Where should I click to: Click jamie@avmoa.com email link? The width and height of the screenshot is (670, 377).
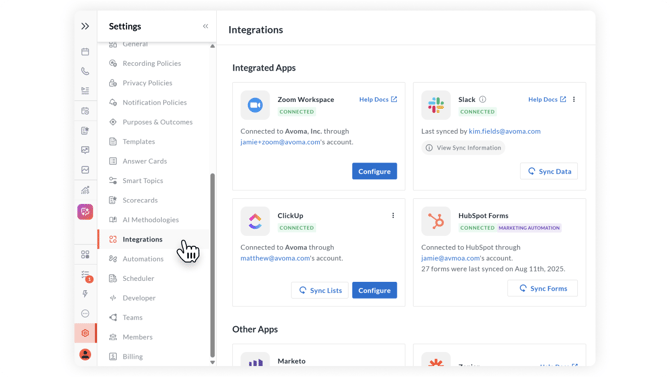tap(450, 258)
